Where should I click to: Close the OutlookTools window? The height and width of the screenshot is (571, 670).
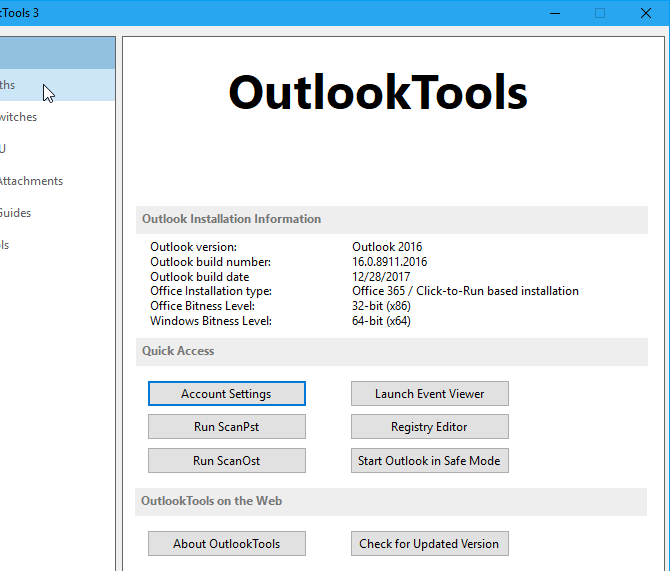[646, 13]
